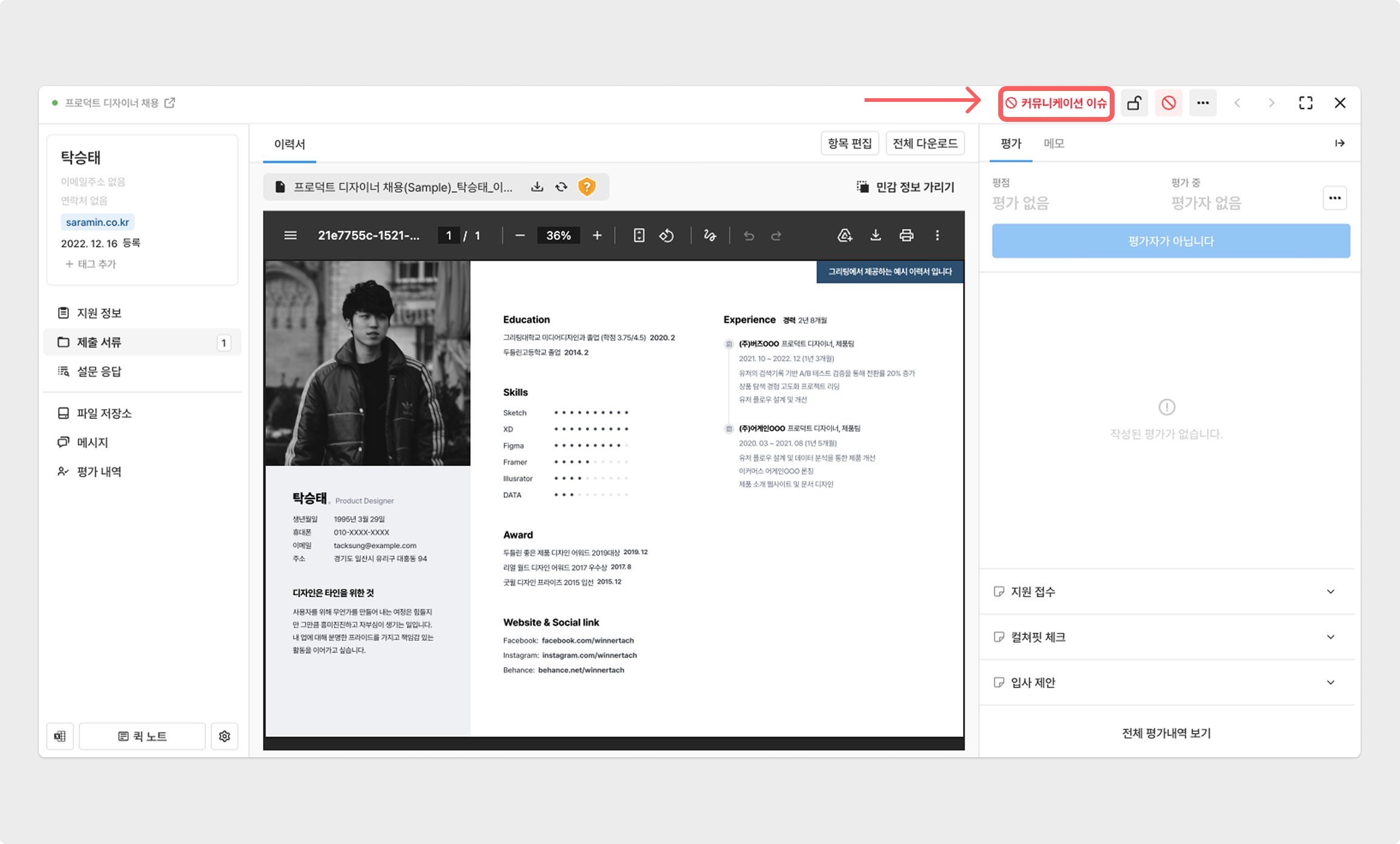
Task: Open the PDF viewer more actions menu
Action: point(938,235)
